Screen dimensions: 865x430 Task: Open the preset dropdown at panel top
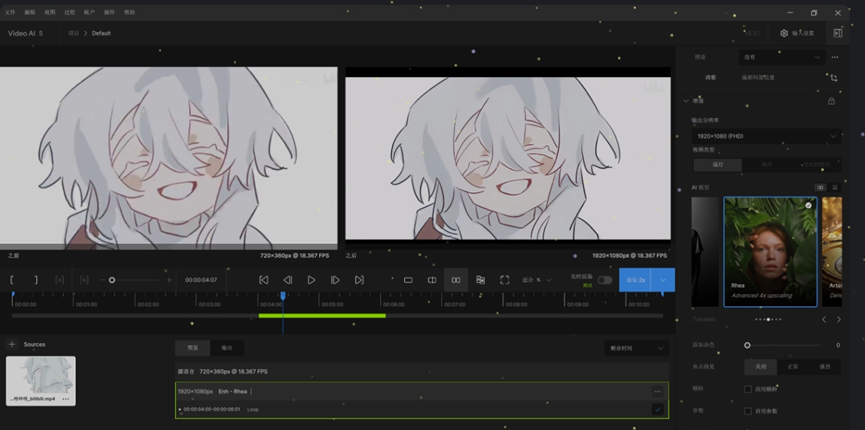(781, 57)
